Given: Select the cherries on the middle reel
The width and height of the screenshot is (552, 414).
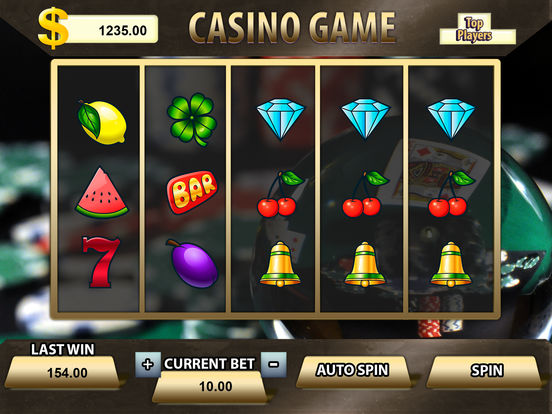Looking at the screenshot, I should (281, 194).
